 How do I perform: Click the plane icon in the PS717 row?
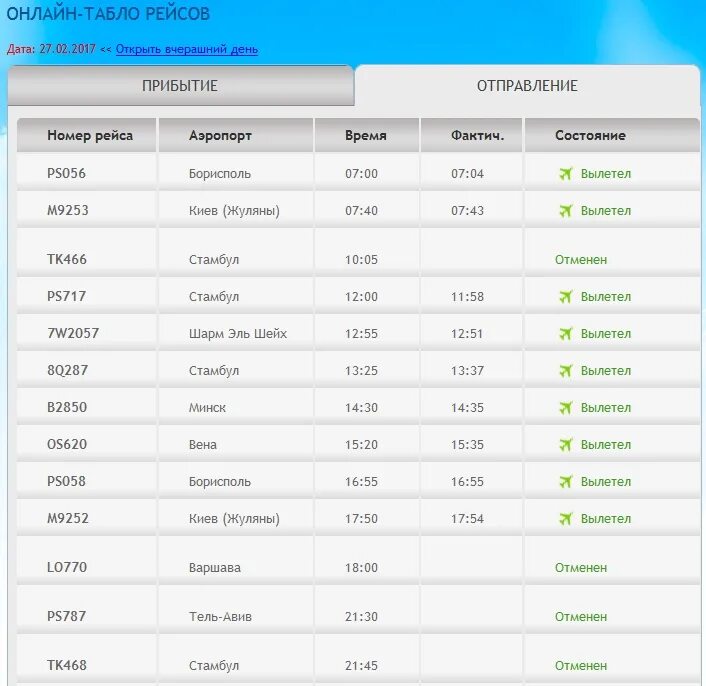click(x=566, y=297)
